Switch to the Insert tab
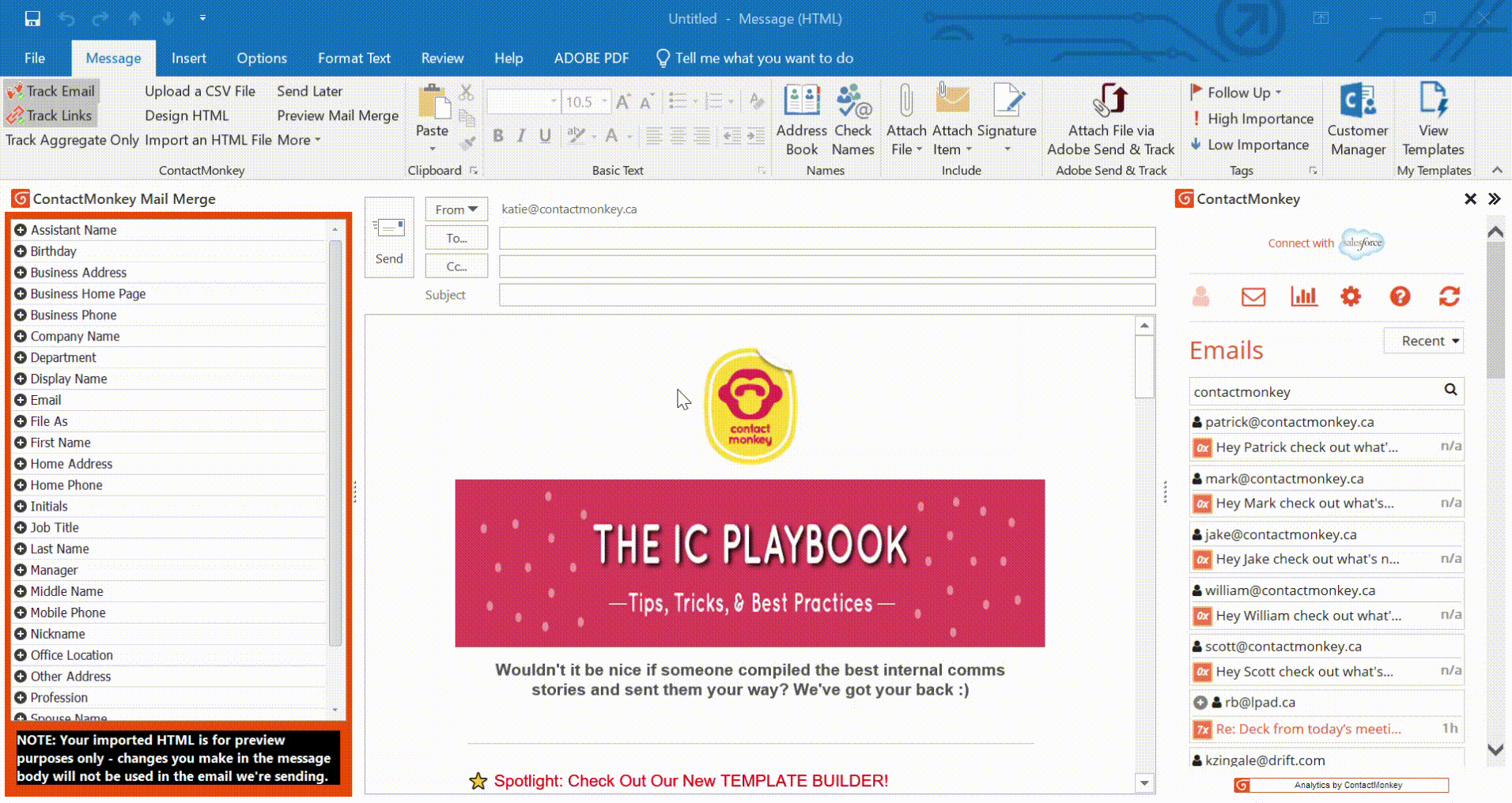The image size is (1512, 803). pyautogui.click(x=189, y=58)
